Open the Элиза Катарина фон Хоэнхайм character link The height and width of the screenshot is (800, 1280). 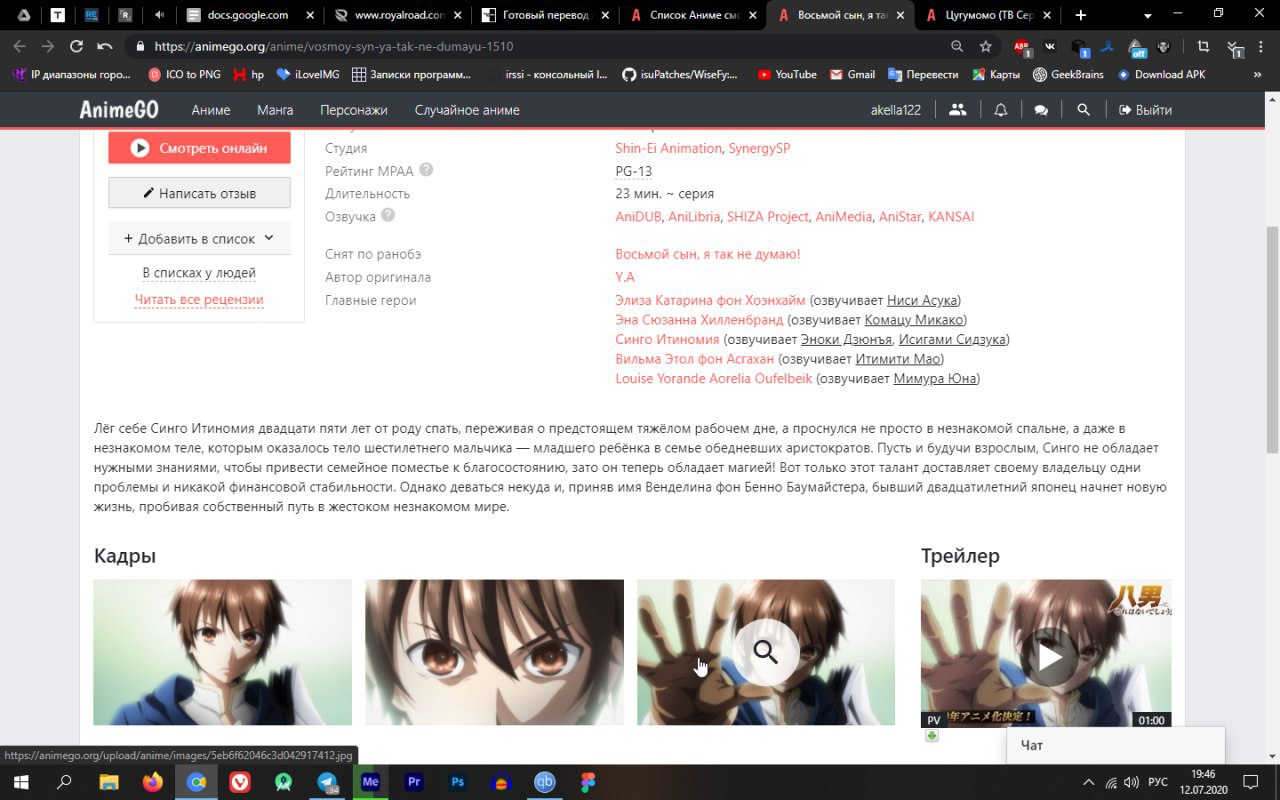point(710,300)
